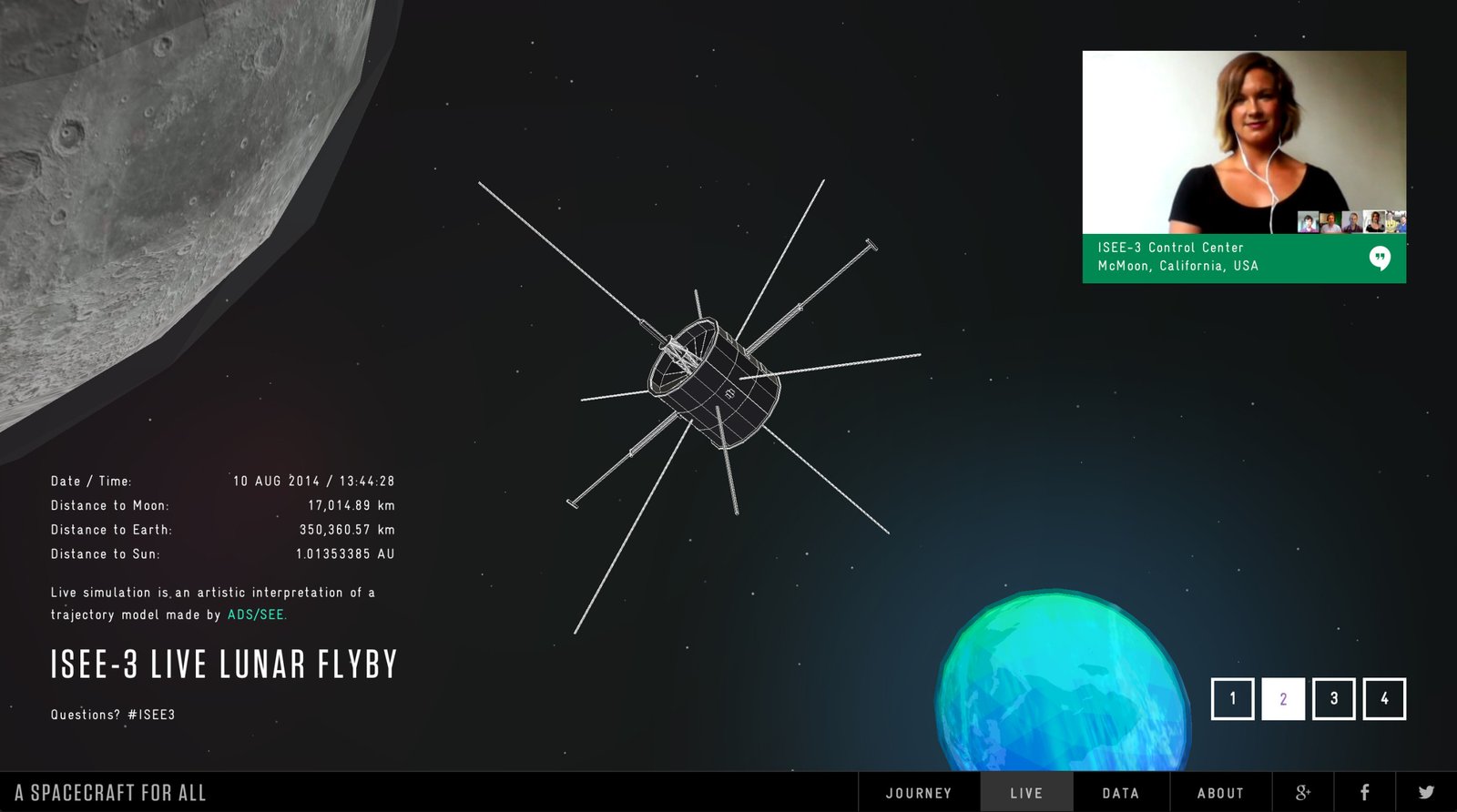Click the Questions? #ISEE3 hashtag text
This screenshot has height=812, width=1457.
coord(113,715)
